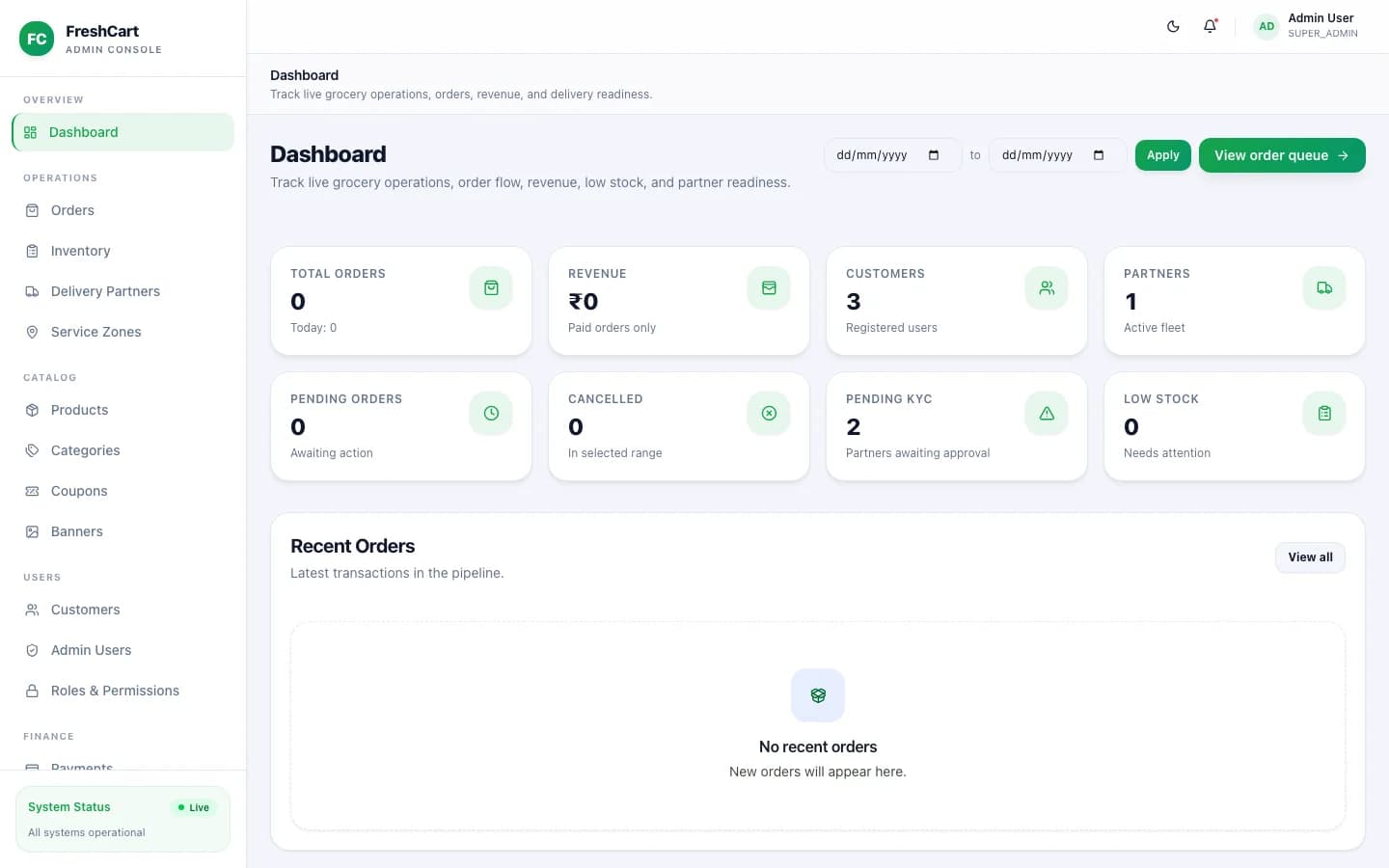Click the Delivery Partners truck icon in sidebar
Viewport: 1389px width, 868px height.
click(32, 291)
